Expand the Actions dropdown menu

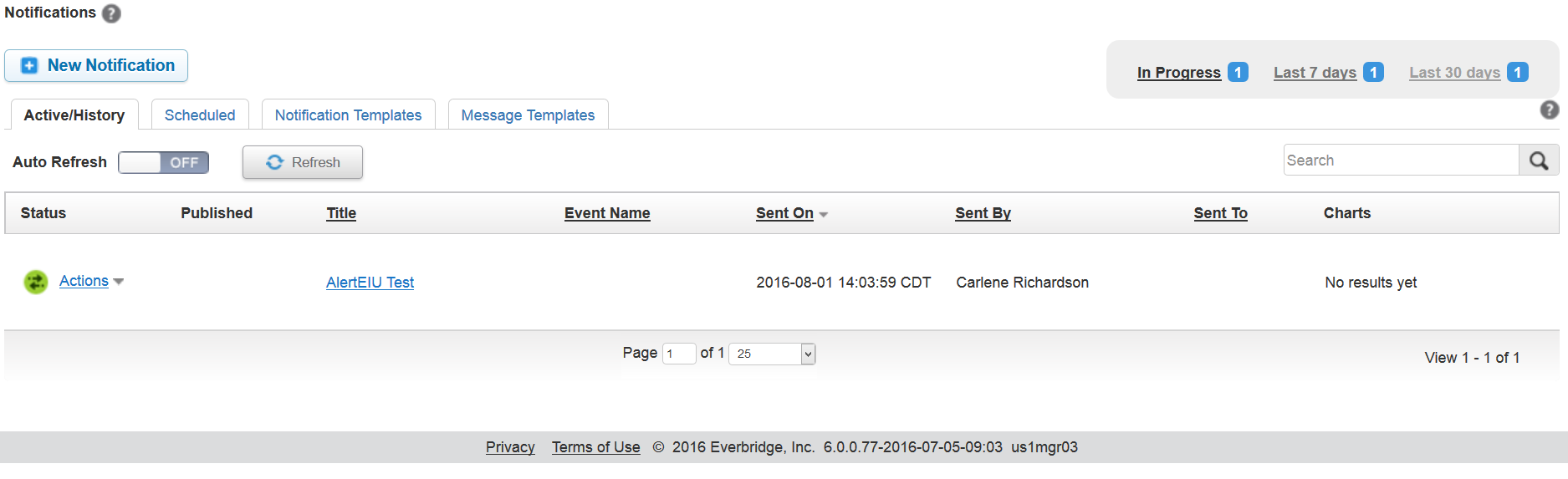pos(91,281)
